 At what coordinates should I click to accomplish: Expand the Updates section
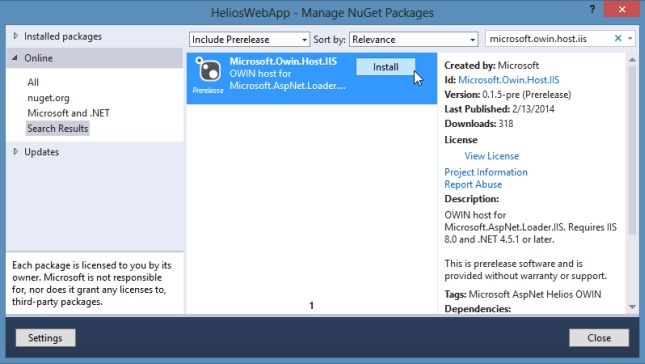(16, 152)
